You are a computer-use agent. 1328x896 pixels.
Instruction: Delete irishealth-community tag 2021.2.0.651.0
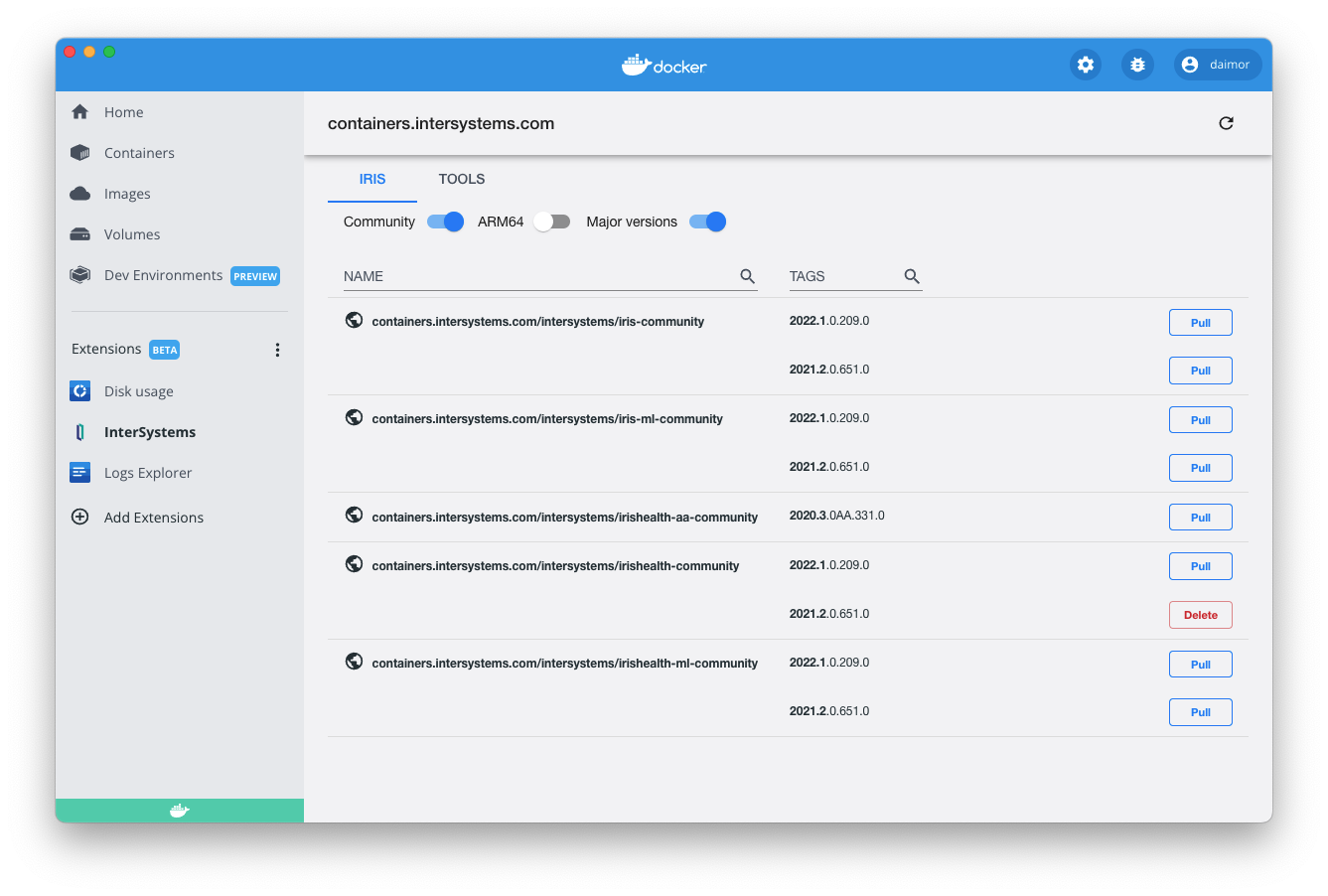pos(1200,615)
